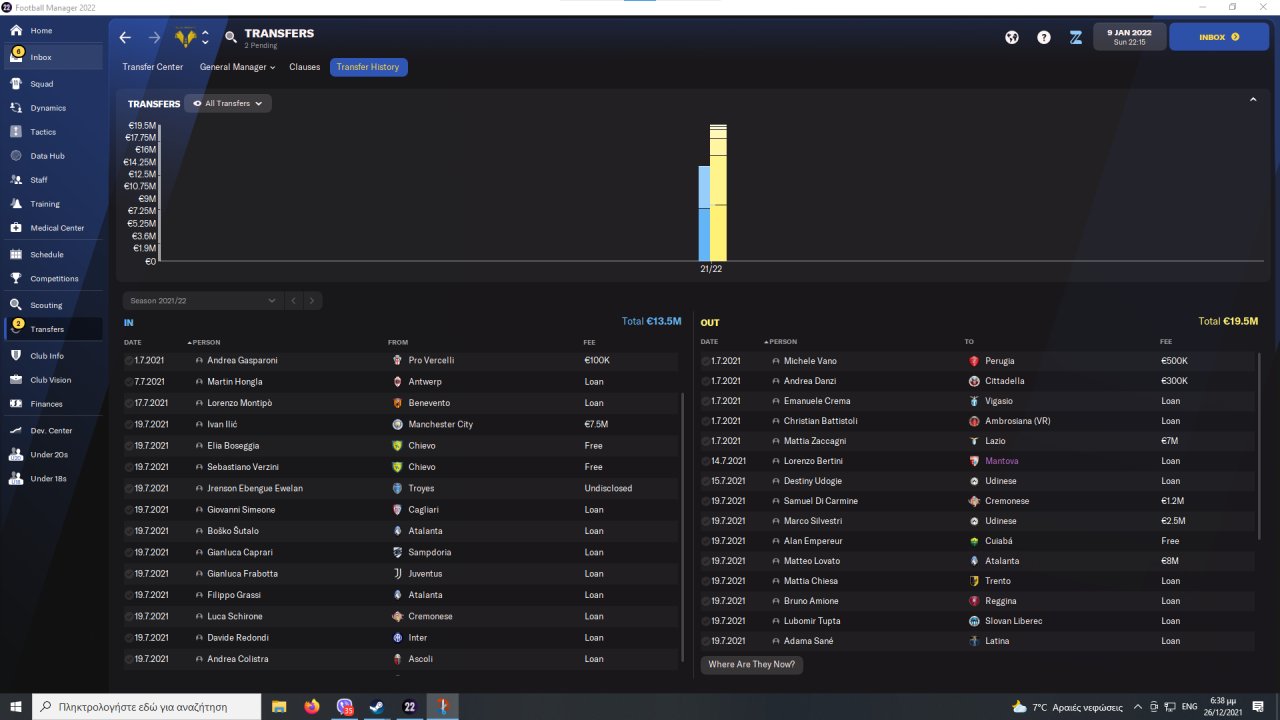Open the Season 2021/22 selector

click(x=202, y=300)
